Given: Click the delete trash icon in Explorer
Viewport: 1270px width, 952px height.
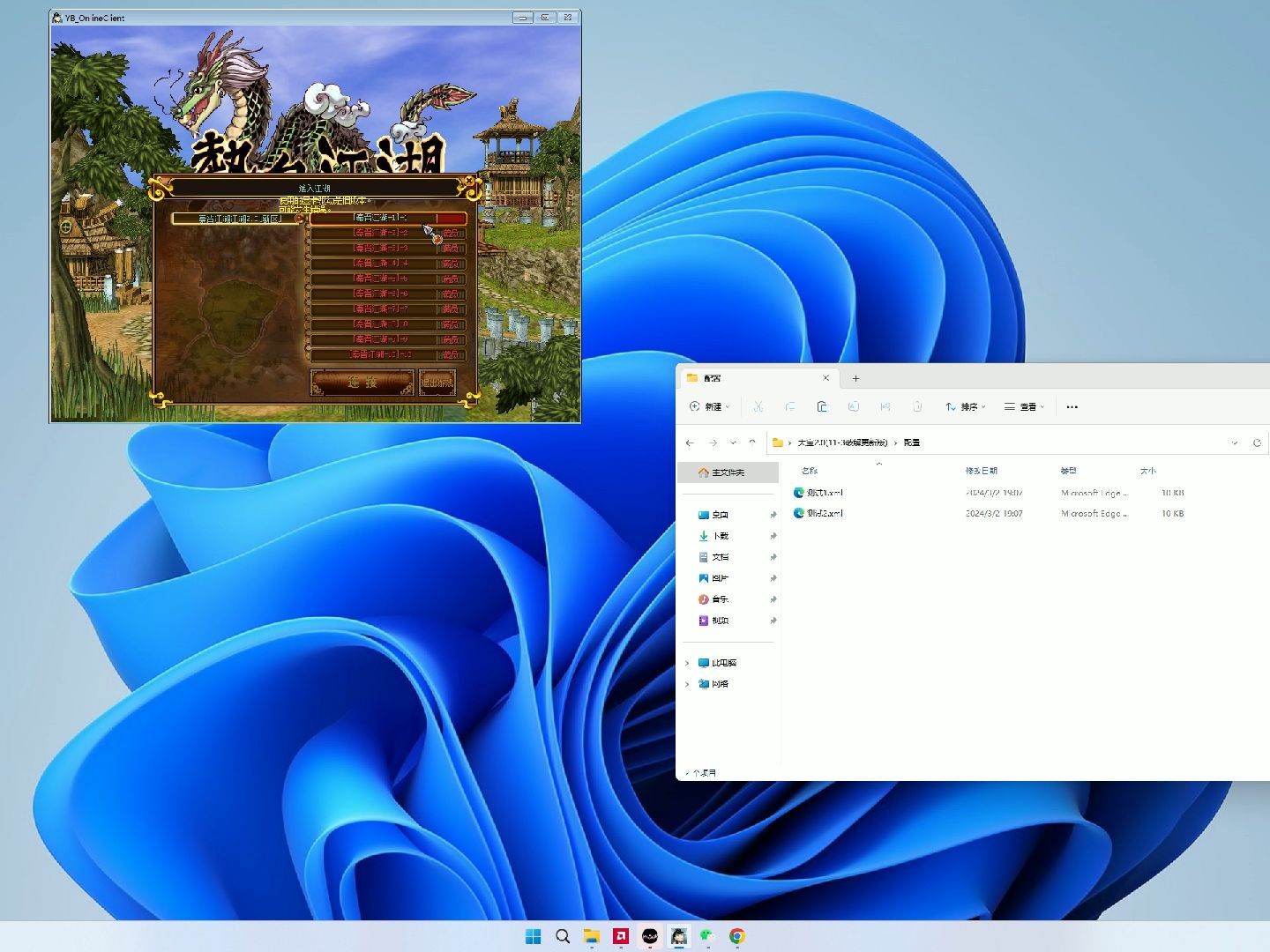Looking at the screenshot, I should (x=917, y=406).
